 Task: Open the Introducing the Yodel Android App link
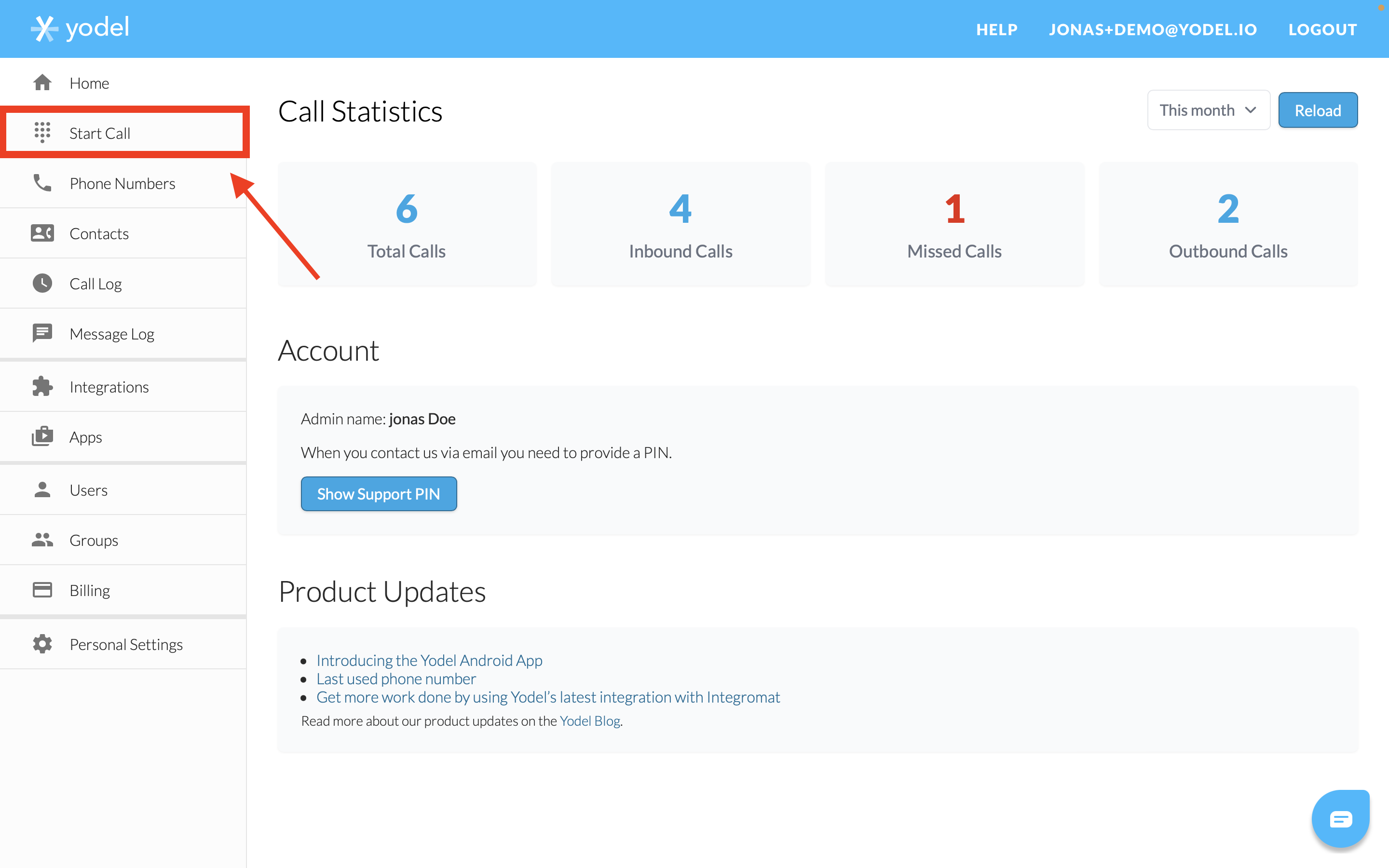(x=429, y=660)
